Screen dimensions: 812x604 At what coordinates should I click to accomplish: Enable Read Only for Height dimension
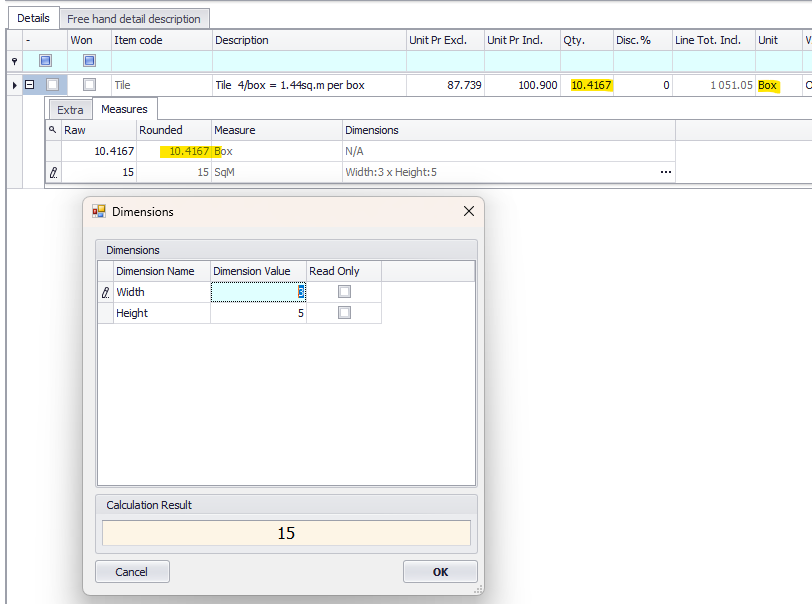point(344,313)
